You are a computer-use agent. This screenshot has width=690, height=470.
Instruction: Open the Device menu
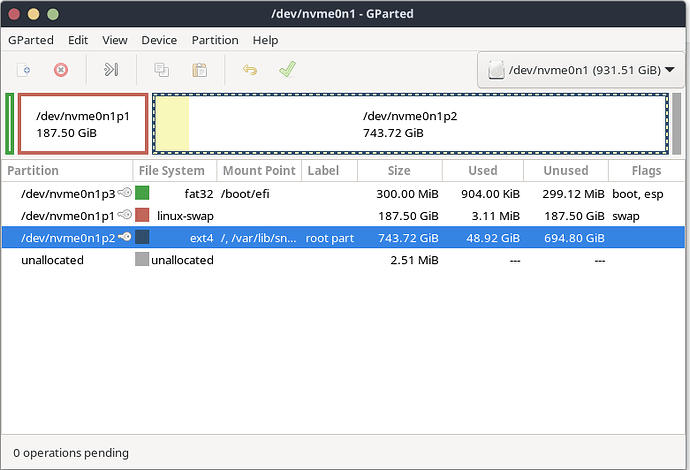pos(159,40)
